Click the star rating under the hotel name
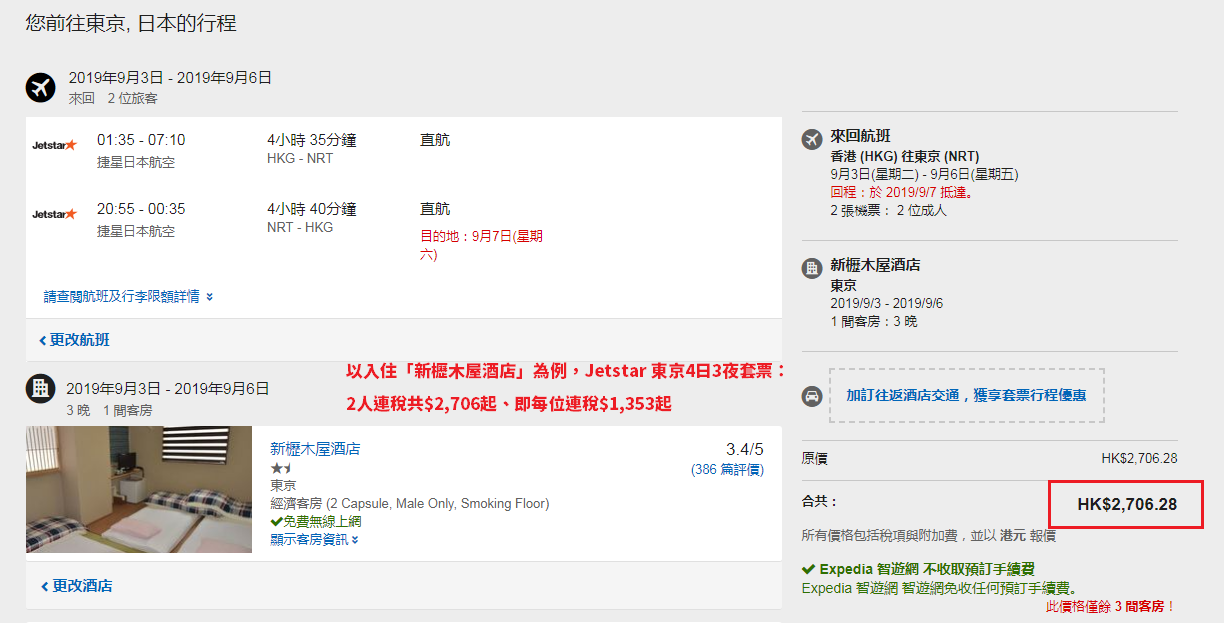Image resolution: width=1224 pixels, height=623 pixels. coord(279,468)
